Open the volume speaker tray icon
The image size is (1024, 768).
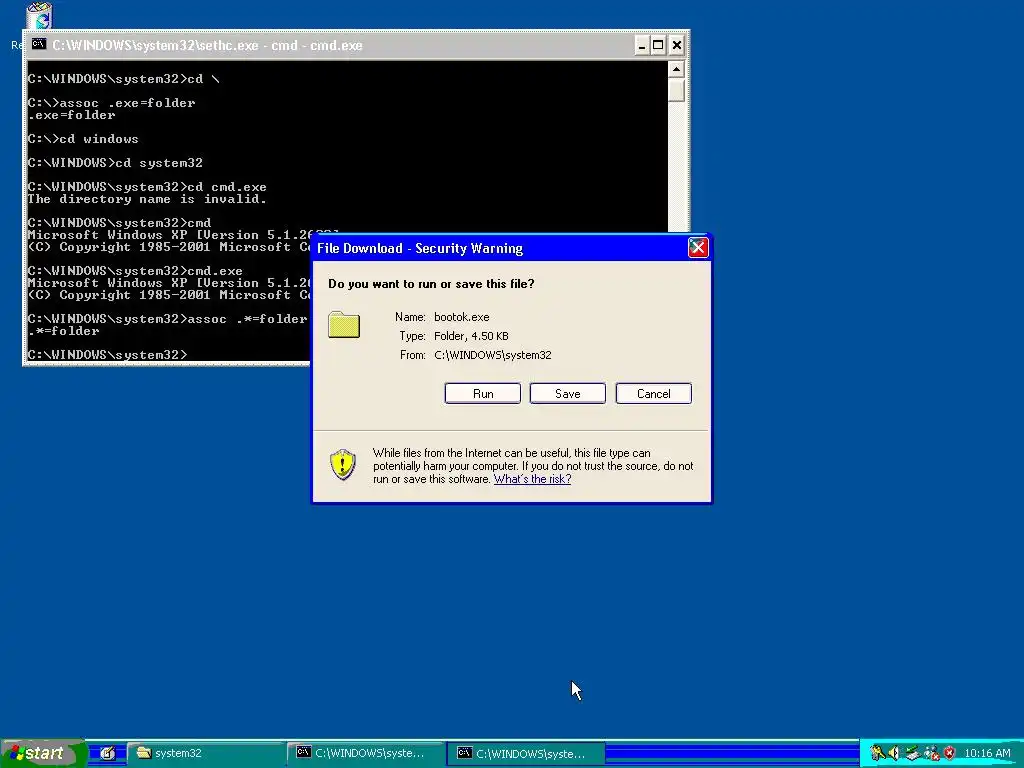tap(895, 753)
